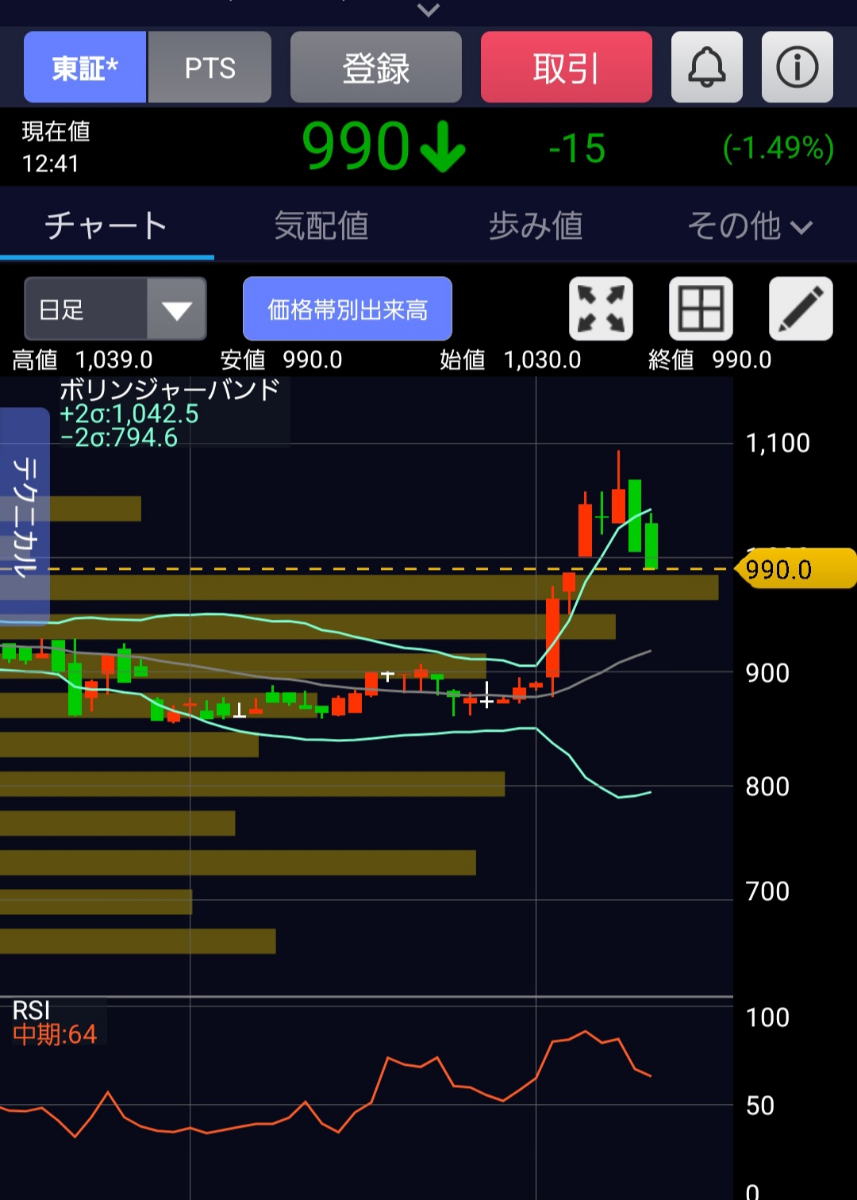Screen dimensions: 857x1200
Task: Switch to the 歩み値 tab
Action: tap(535, 226)
